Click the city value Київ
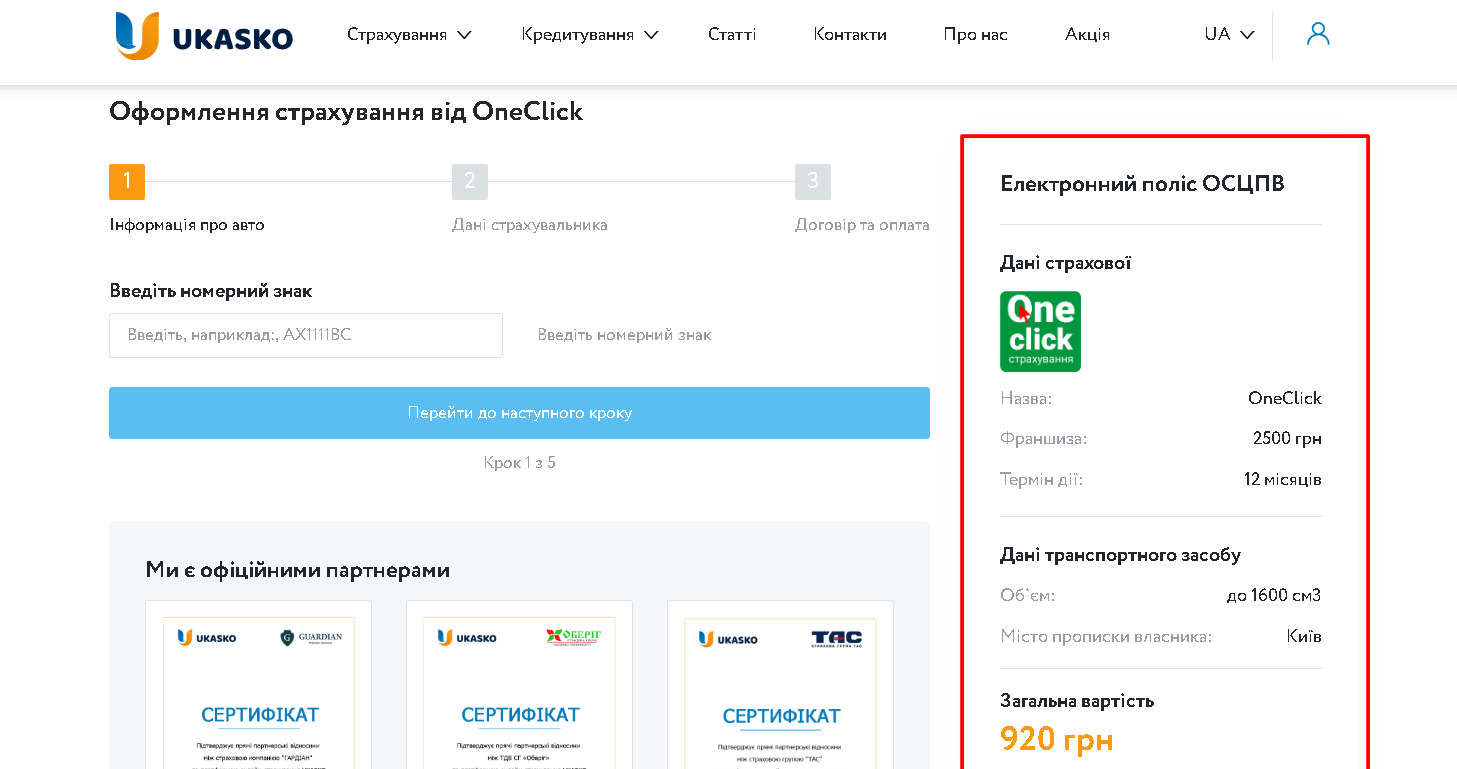This screenshot has height=769, width=1457. coord(1304,637)
